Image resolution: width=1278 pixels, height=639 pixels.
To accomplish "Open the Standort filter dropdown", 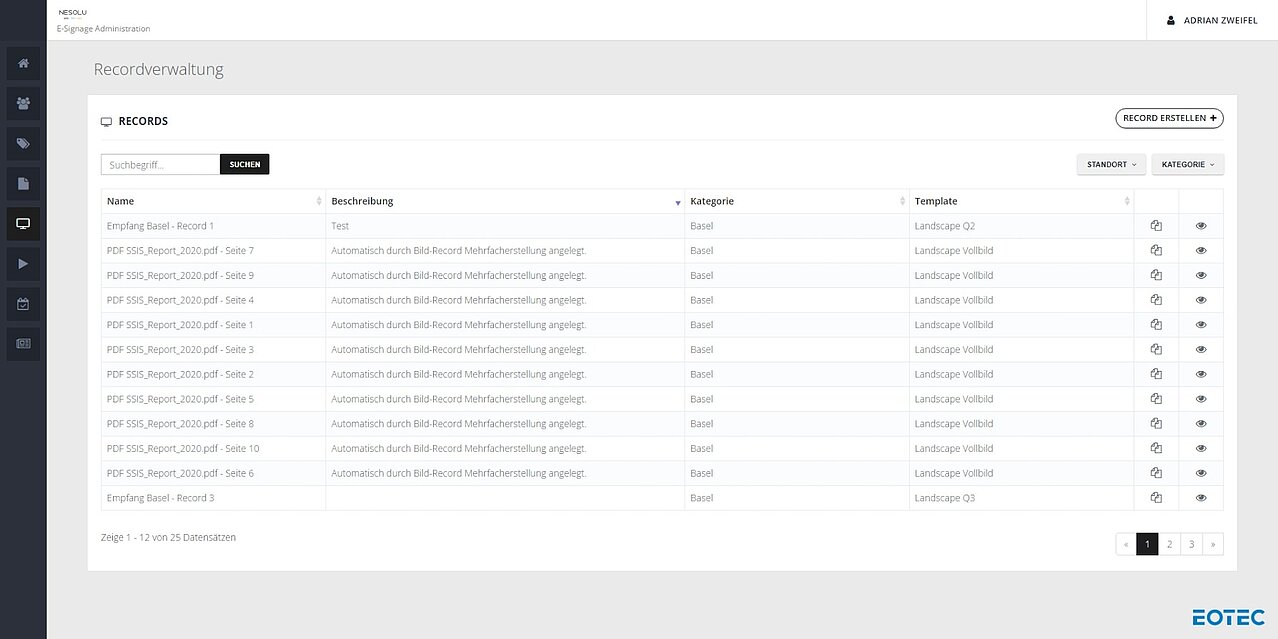I will [1111, 165].
